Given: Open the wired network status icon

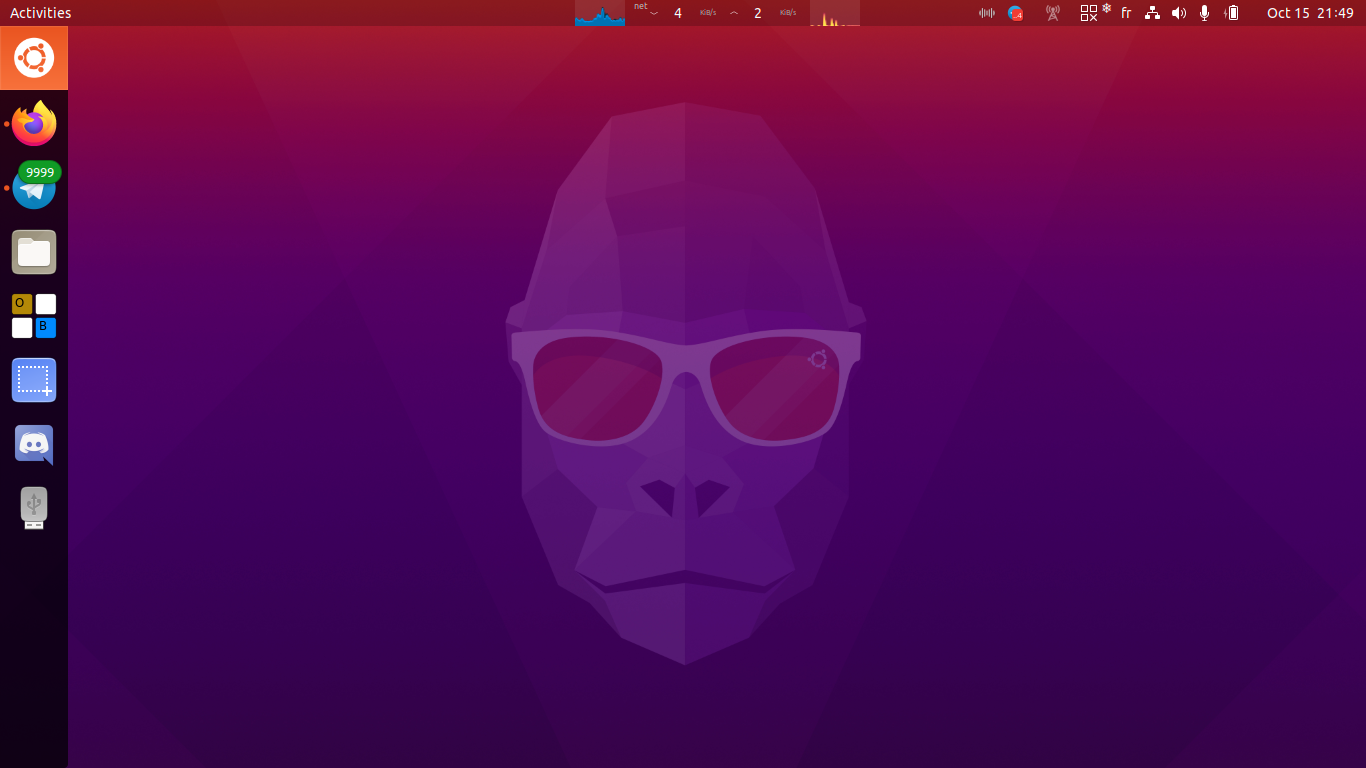Looking at the screenshot, I should pos(1152,13).
